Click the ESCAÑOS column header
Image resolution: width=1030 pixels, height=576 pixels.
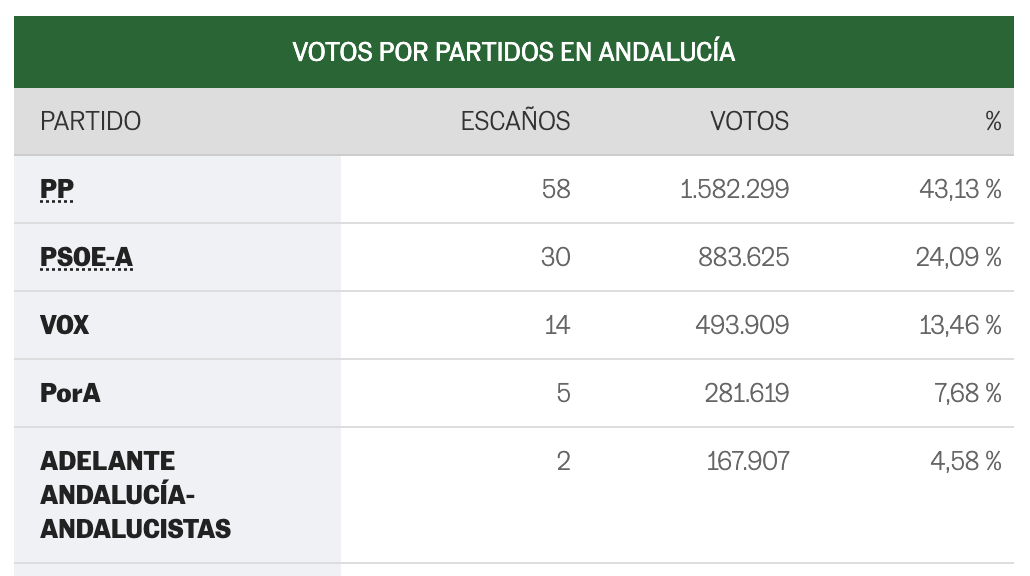[x=515, y=121]
